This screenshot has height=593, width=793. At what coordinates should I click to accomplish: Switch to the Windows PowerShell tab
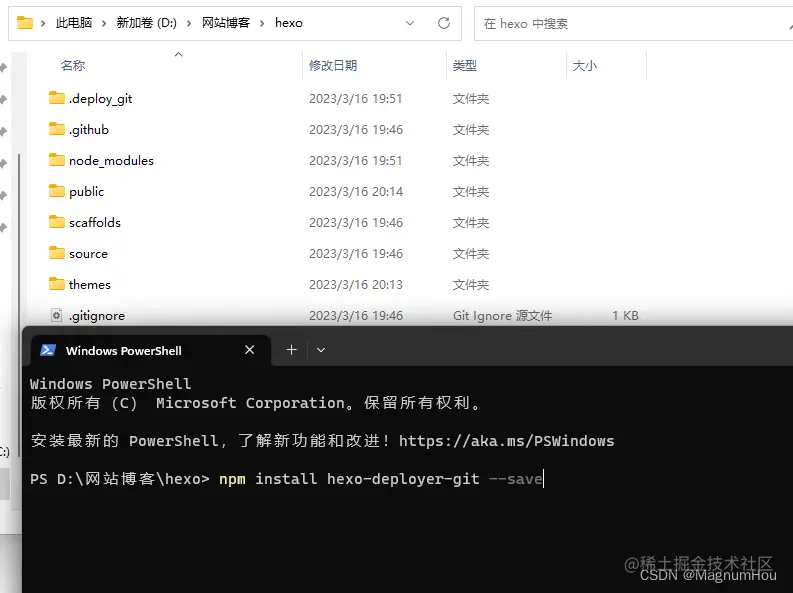tap(151, 350)
